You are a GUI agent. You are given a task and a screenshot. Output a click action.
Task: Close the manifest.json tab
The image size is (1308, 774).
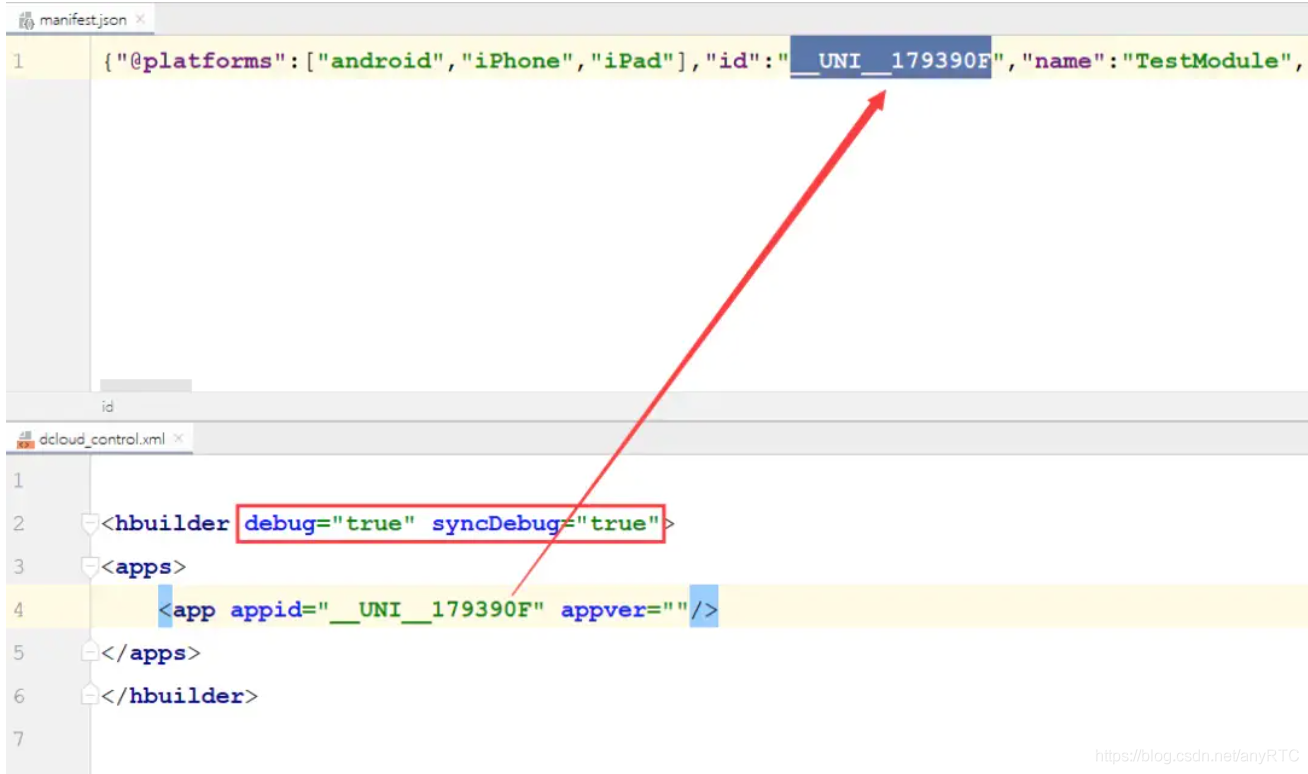(x=141, y=19)
